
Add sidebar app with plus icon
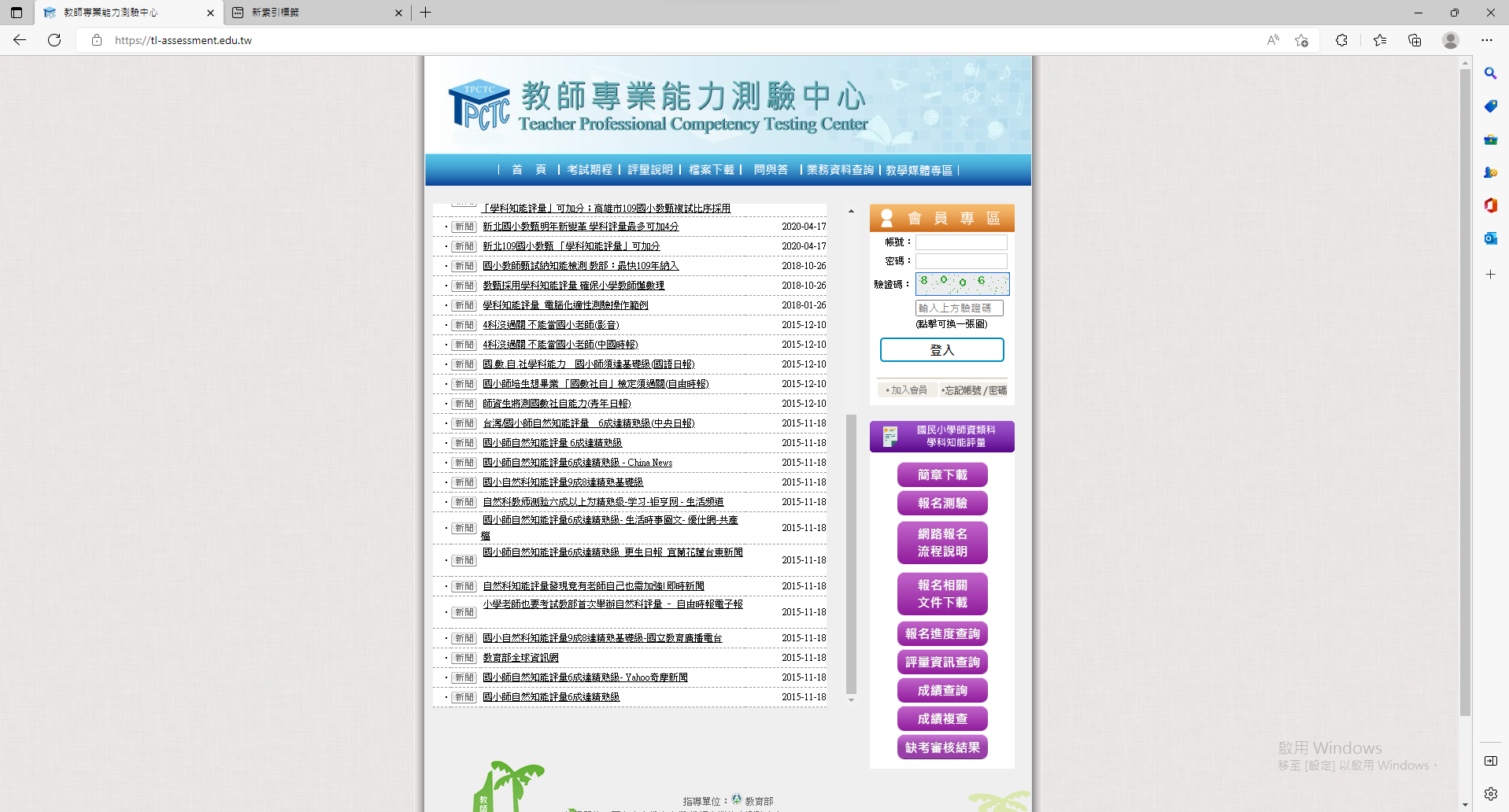pyautogui.click(x=1490, y=275)
